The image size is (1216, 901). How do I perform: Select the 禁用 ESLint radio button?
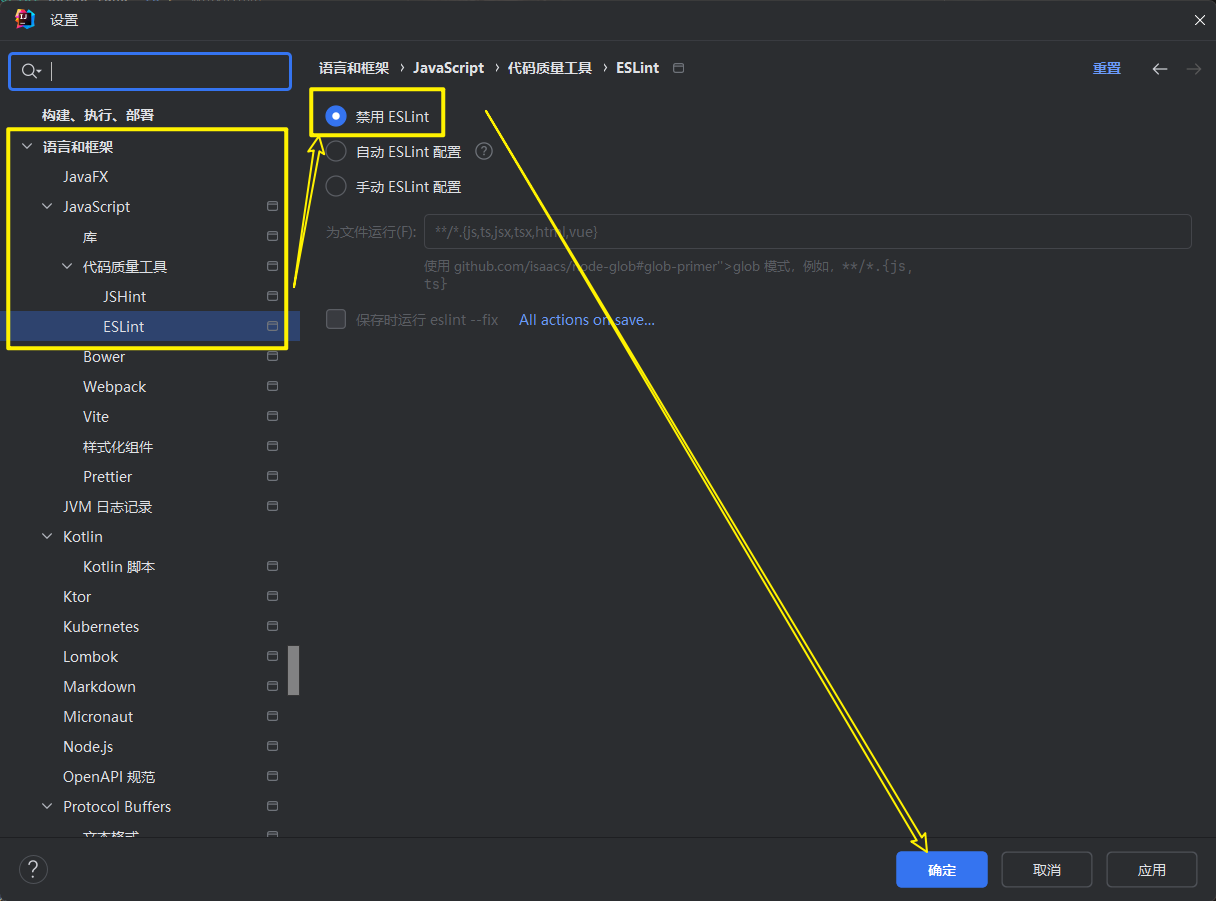pos(337,117)
